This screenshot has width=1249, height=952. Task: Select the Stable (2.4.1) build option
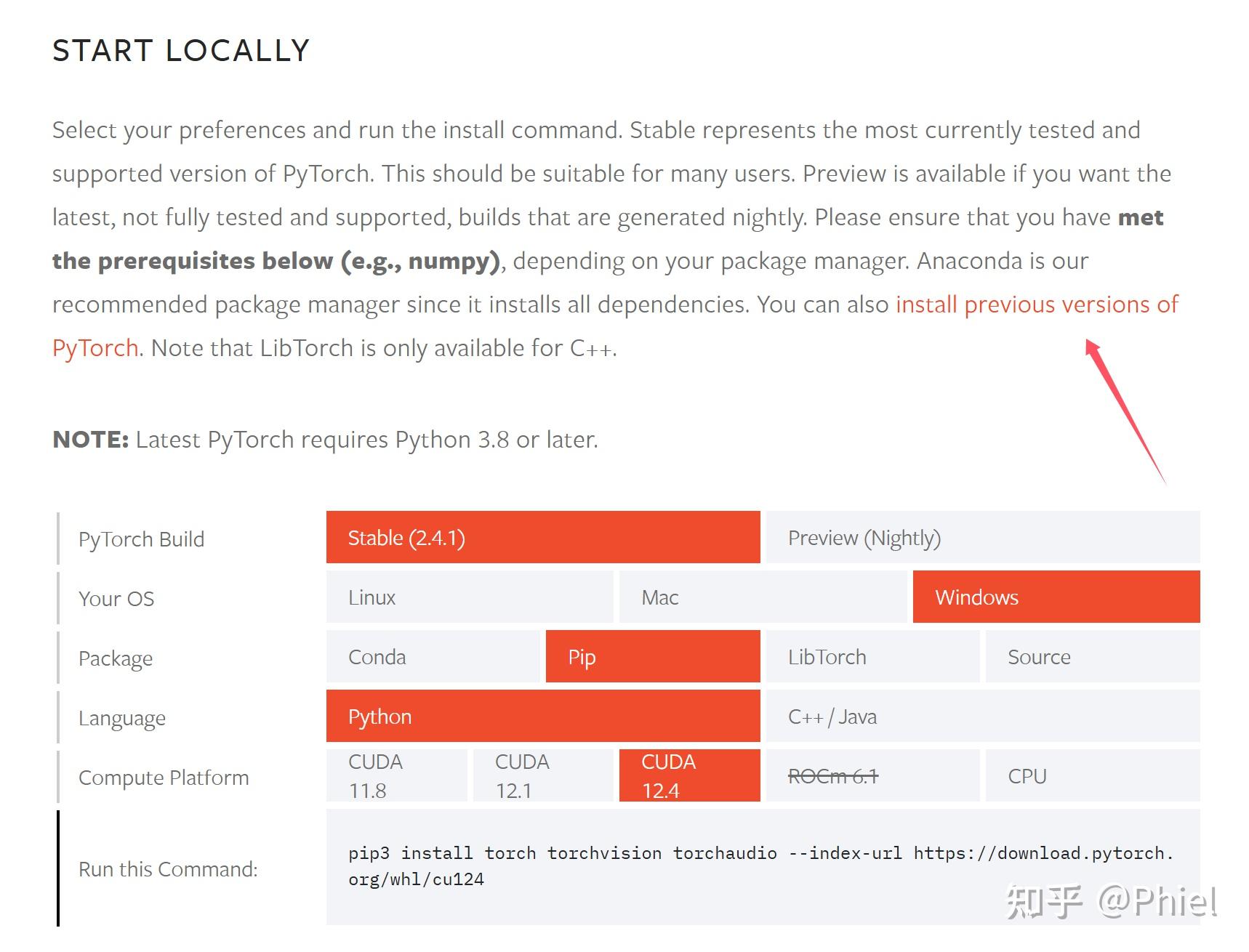click(x=542, y=538)
